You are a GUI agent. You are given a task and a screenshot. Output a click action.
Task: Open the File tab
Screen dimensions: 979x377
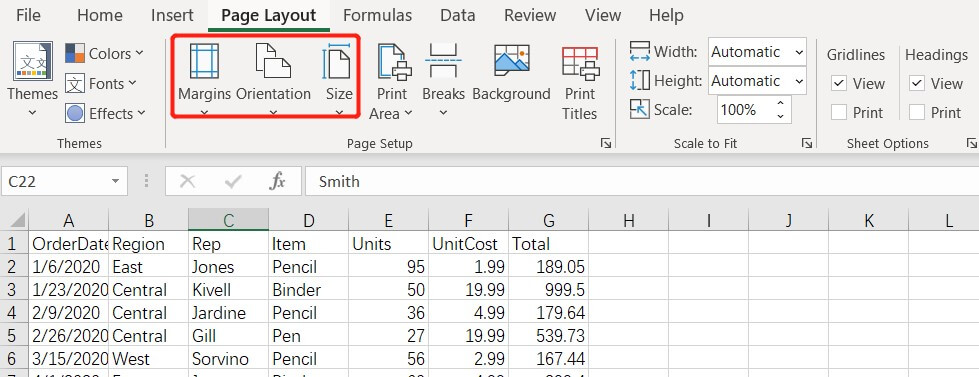28,15
